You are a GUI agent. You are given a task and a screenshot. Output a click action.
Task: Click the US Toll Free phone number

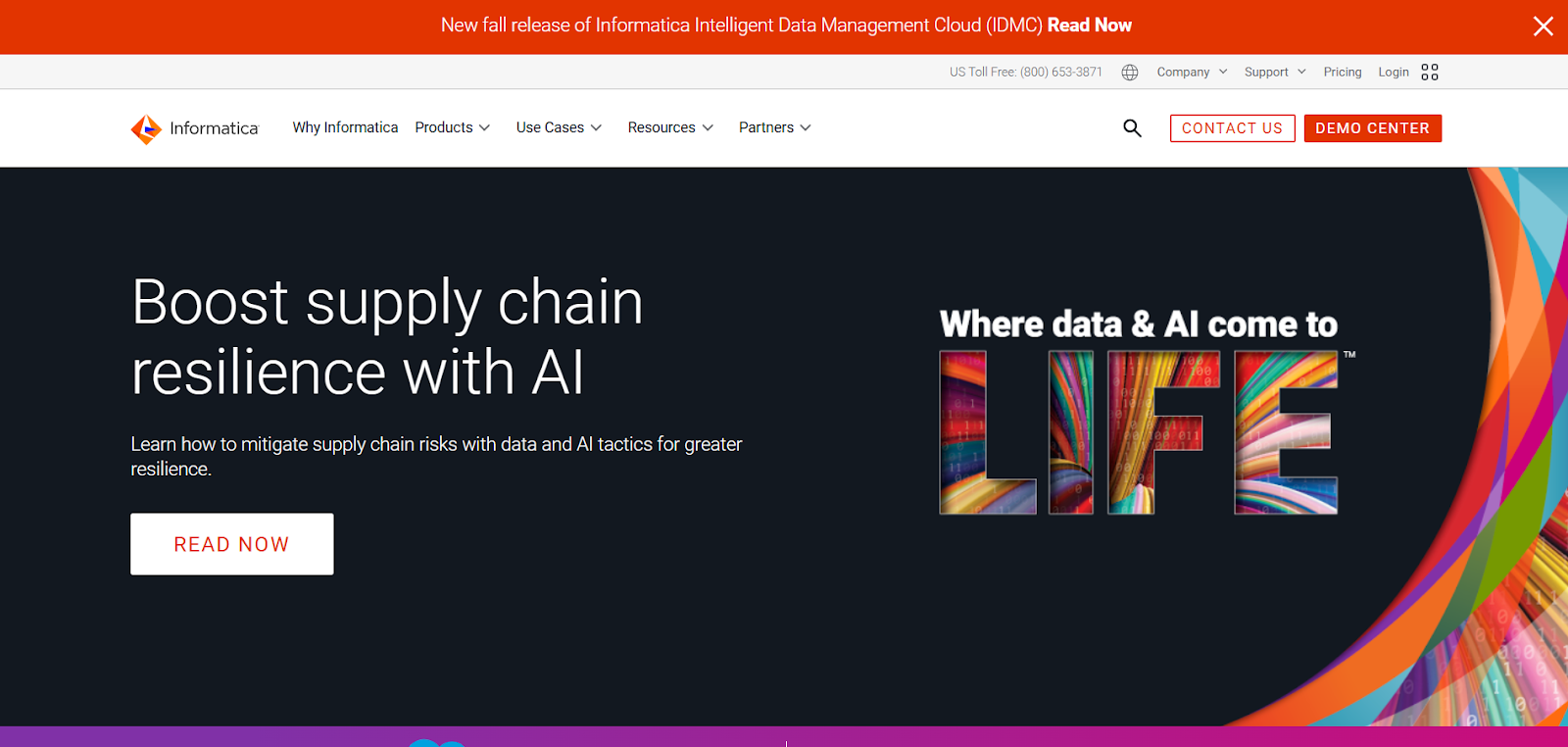[1025, 72]
